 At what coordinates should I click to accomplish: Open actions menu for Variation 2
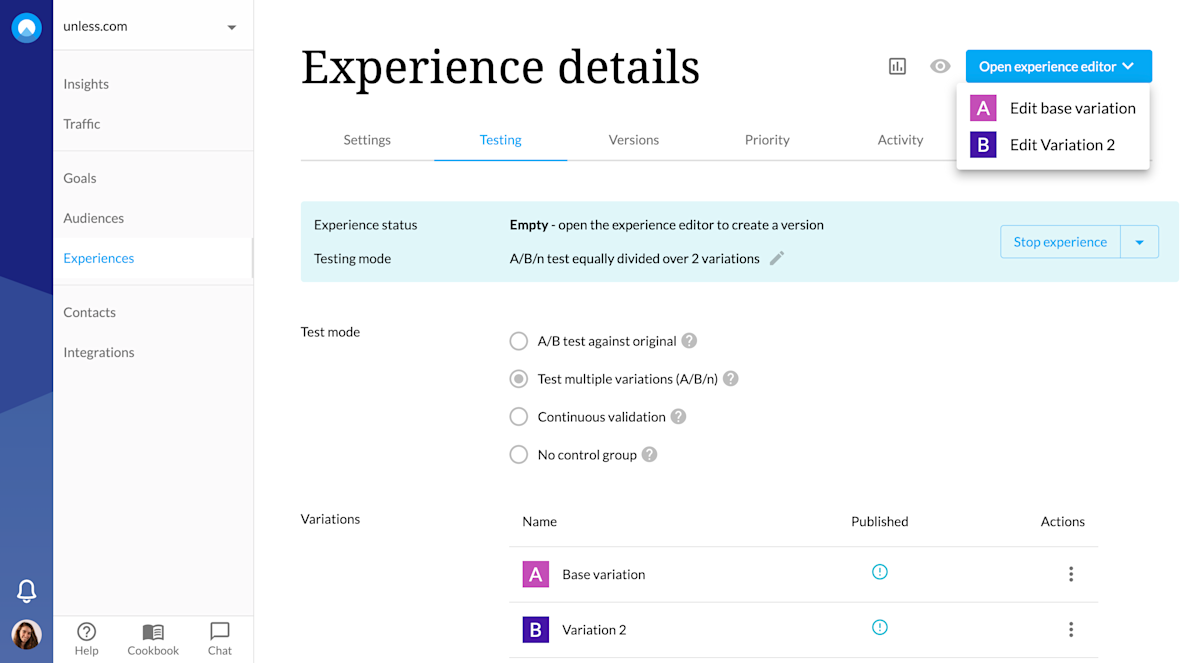[1071, 629]
